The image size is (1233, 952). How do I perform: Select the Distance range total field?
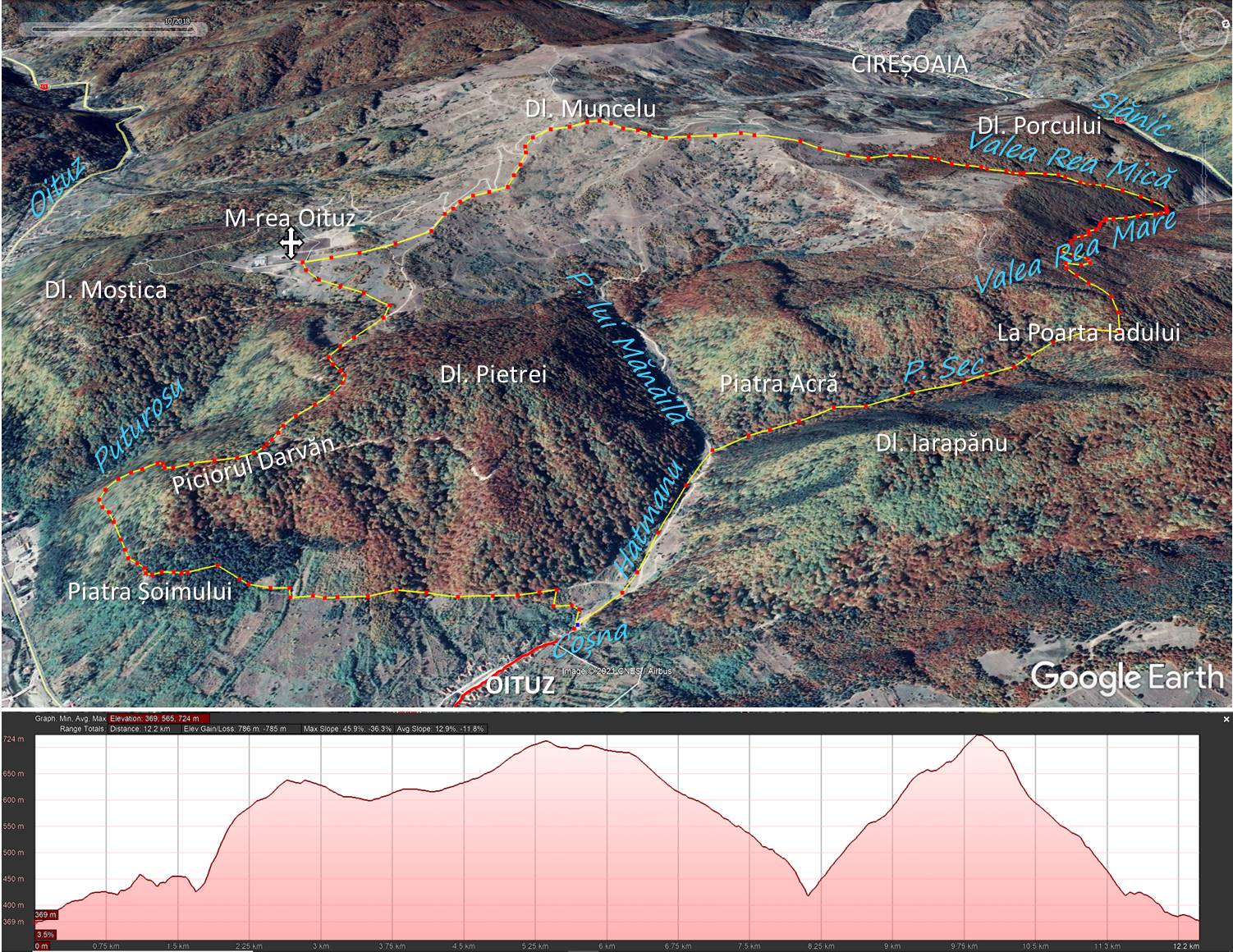[140, 729]
